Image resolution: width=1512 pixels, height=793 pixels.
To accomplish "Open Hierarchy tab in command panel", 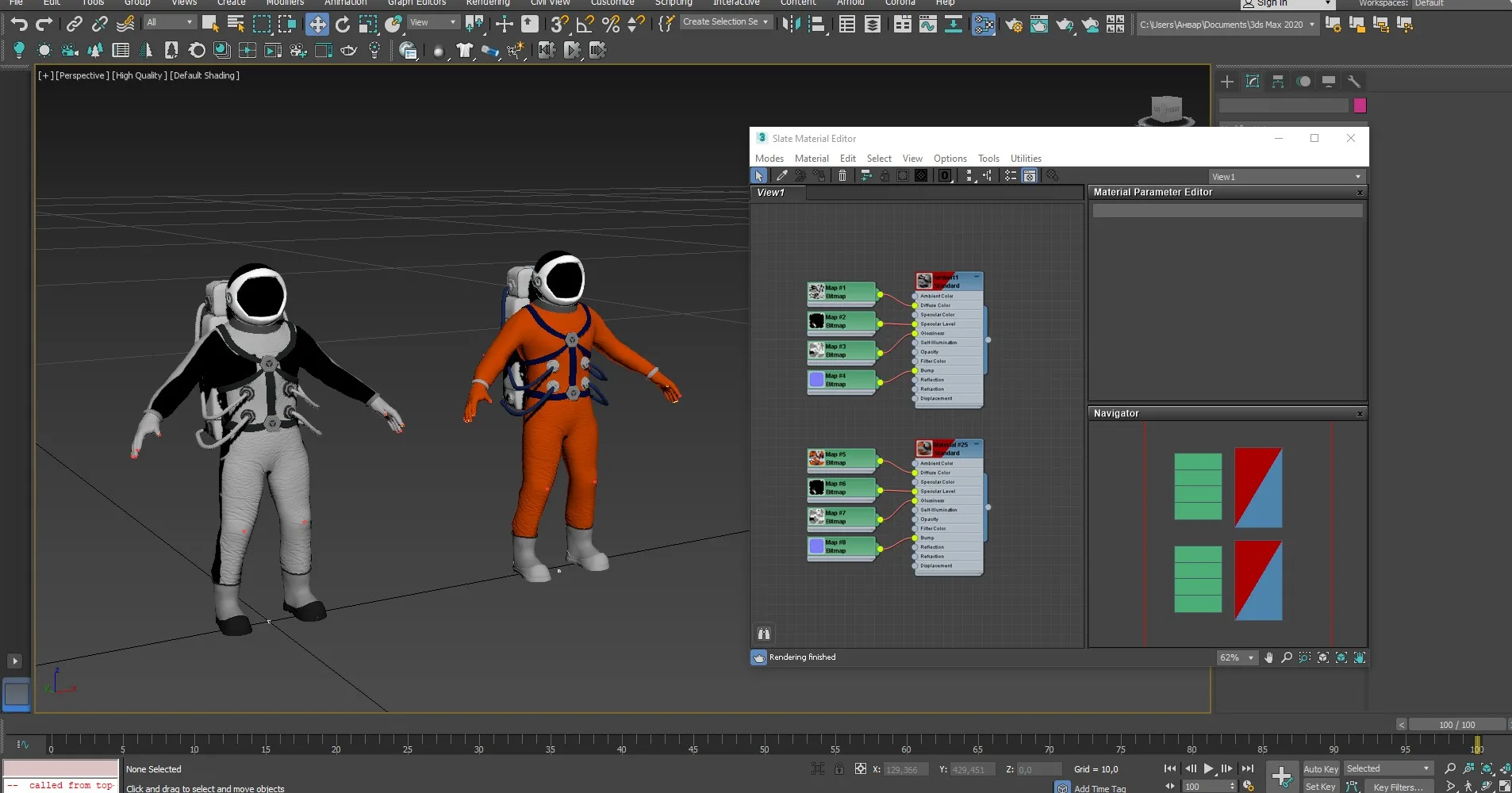I will coord(1278,81).
